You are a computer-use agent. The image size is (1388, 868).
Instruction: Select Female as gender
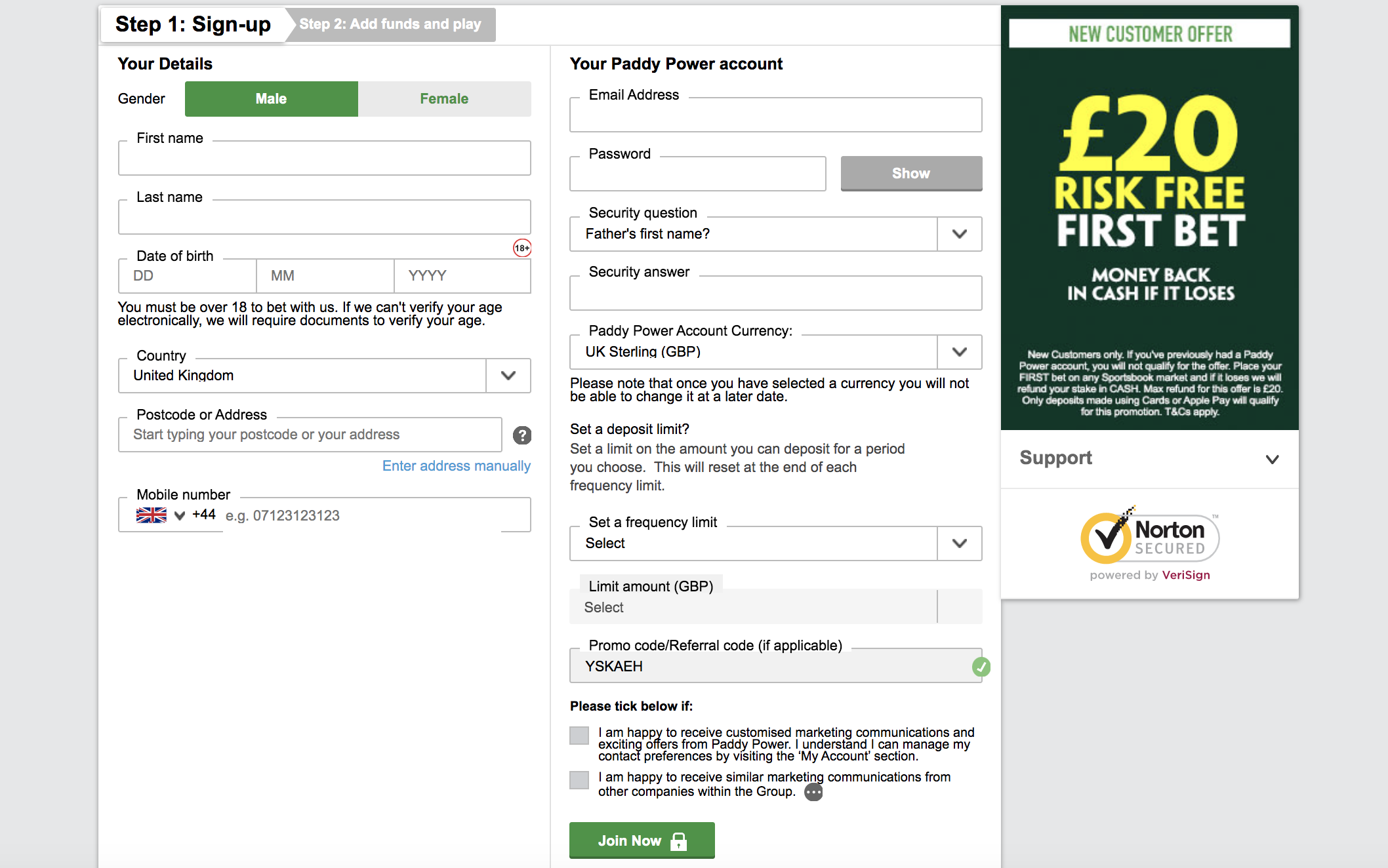pos(443,98)
